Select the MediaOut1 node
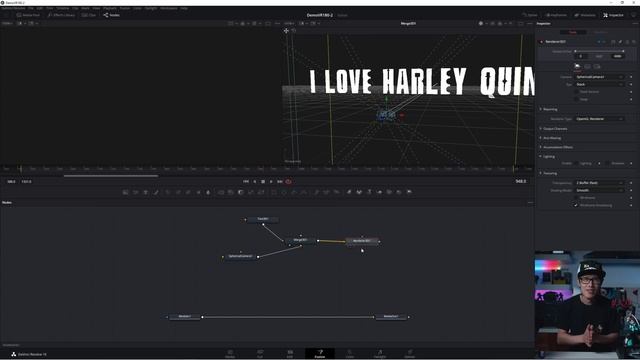640x360 pixels. tap(391, 316)
